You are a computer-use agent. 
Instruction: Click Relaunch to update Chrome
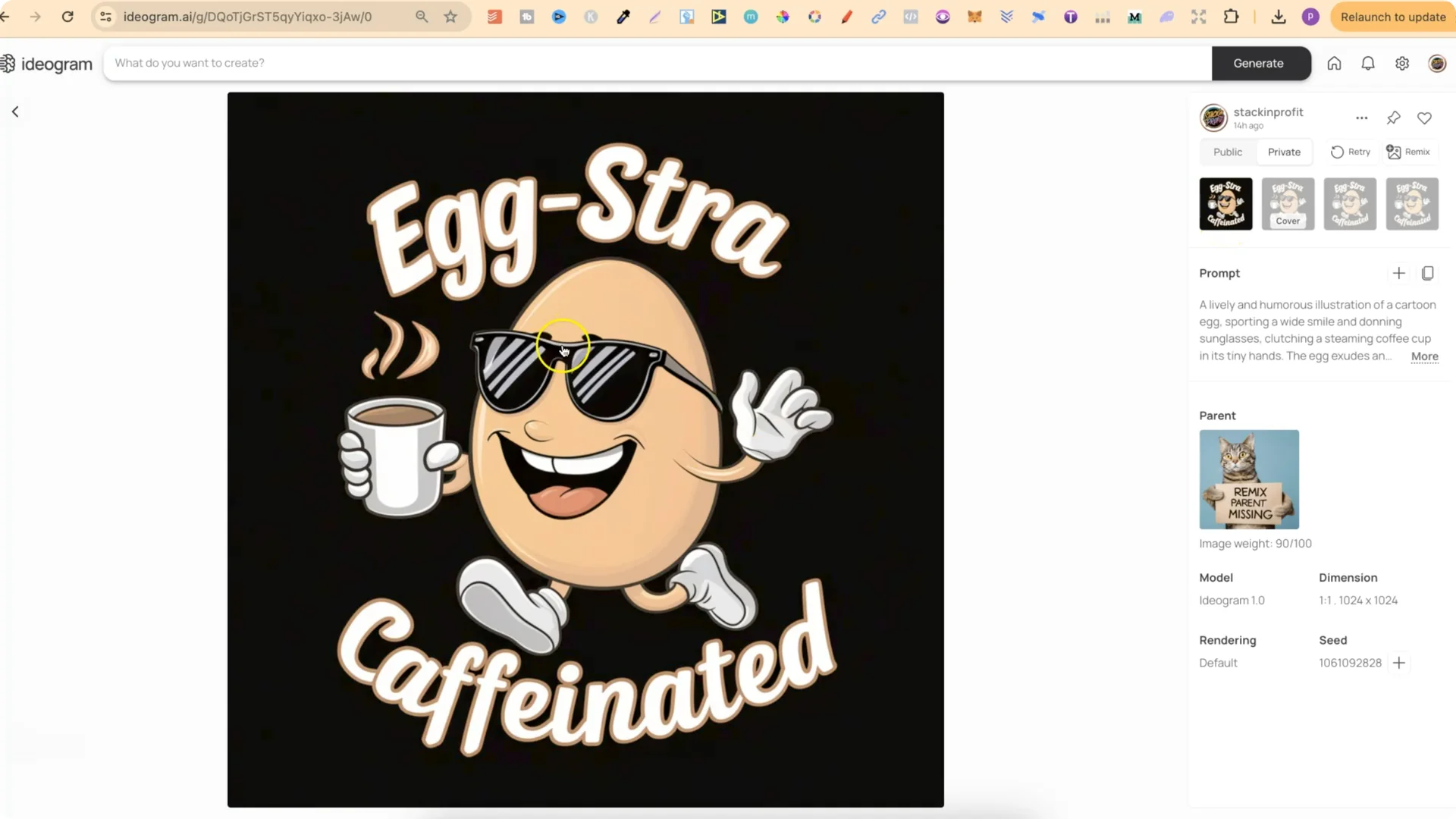[x=1392, y=16]
